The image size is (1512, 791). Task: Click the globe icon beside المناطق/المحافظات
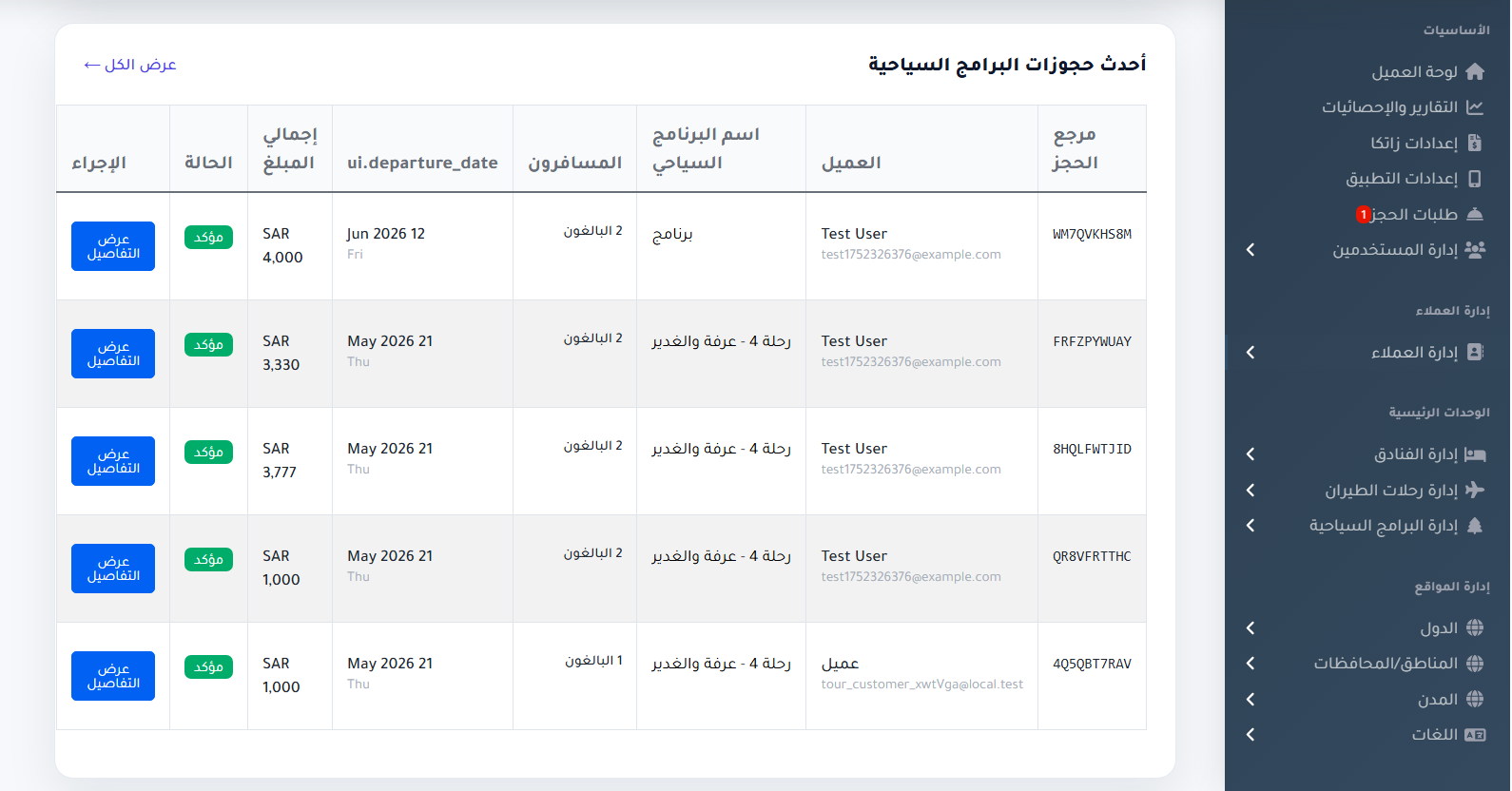point(1475,664)
